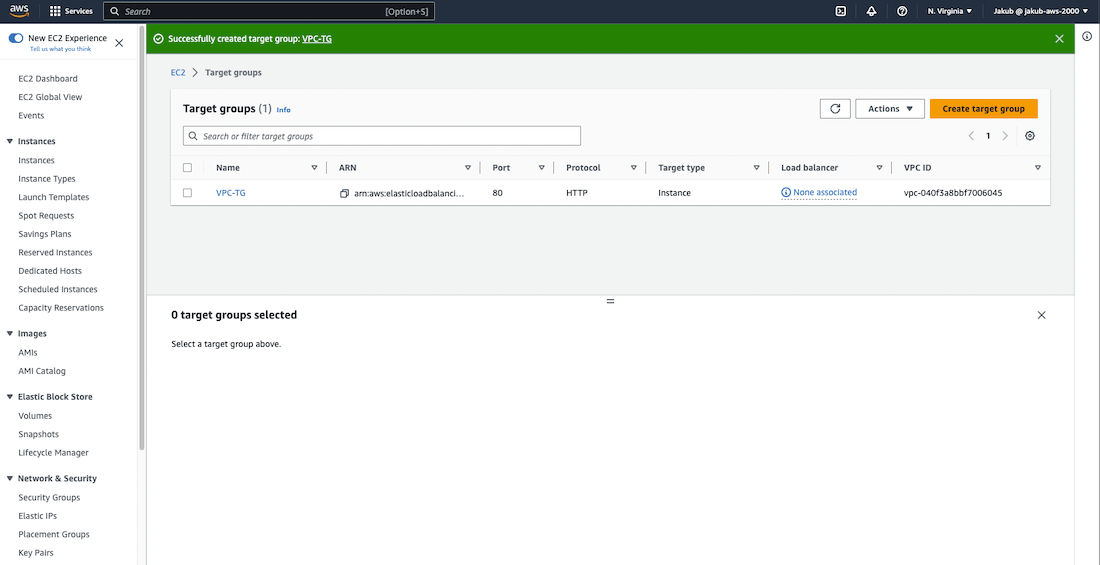
Task: Check the select-all target groups checkbox
Action: click(x=187, y=168)
